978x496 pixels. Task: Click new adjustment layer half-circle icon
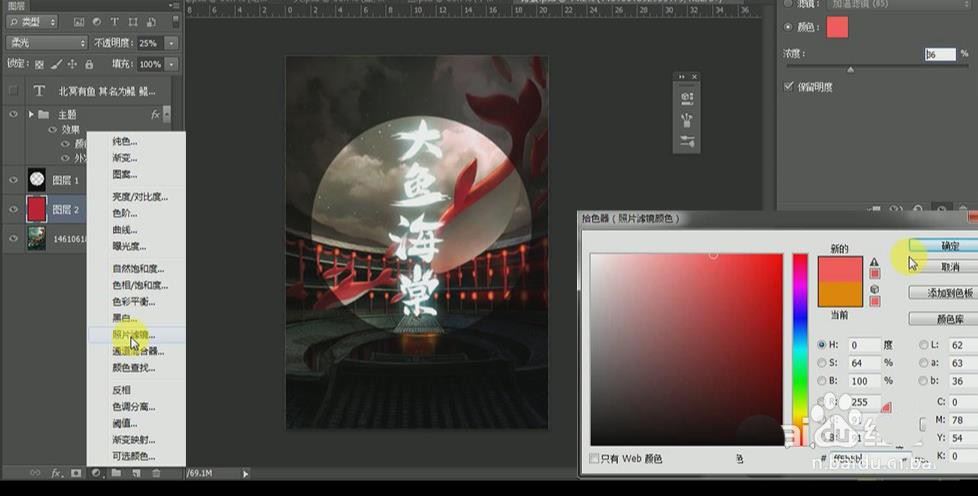tap(96, 474)
